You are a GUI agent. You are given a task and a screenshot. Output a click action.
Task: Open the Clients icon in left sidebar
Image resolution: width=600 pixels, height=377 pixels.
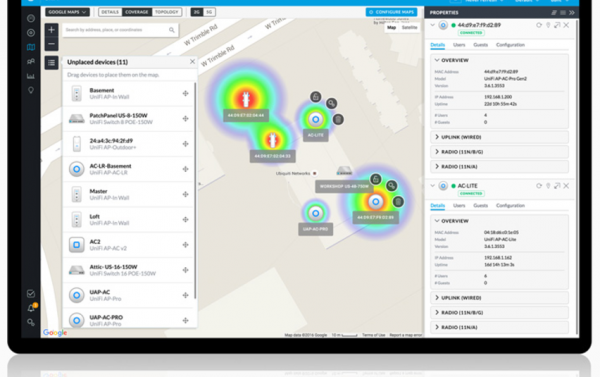[x=31, y=61]
